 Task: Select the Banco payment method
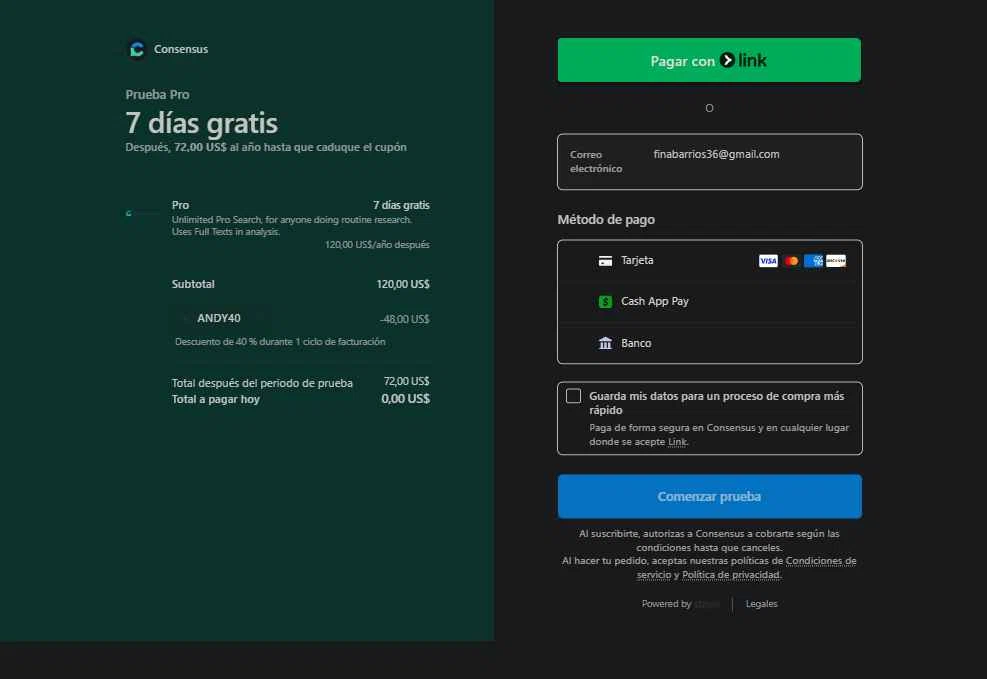click(x=709, y=343)
